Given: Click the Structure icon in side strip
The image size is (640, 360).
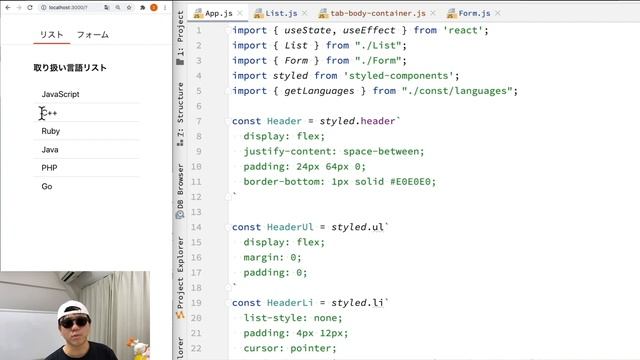Looking at the screenshot, I should 180,143.
